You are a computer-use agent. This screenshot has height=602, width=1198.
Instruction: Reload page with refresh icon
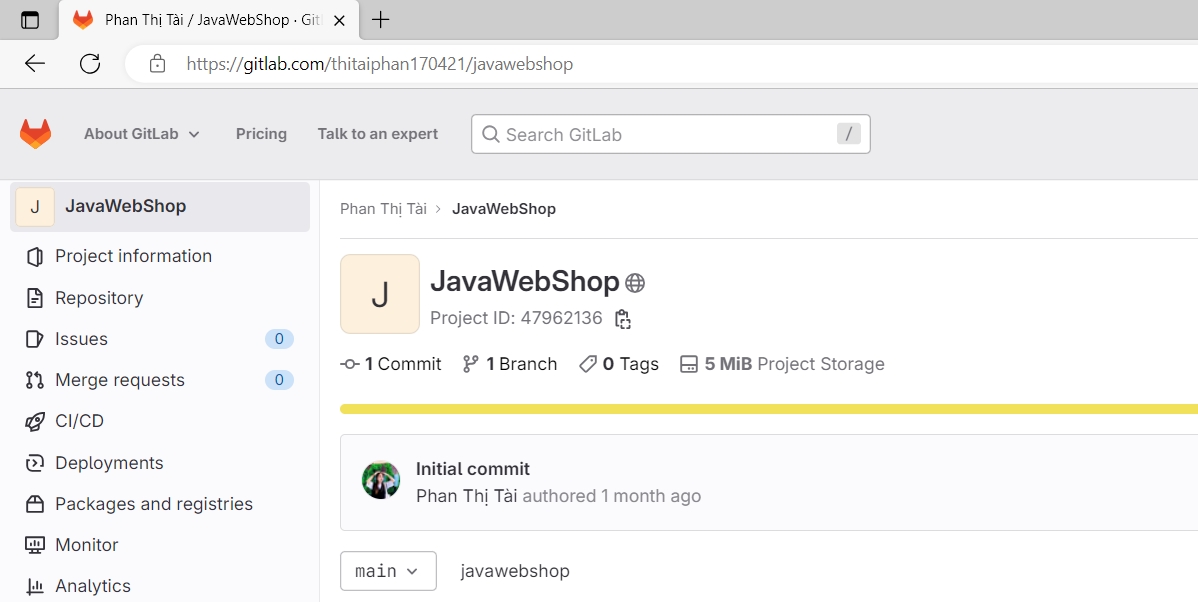coord(90,63)
